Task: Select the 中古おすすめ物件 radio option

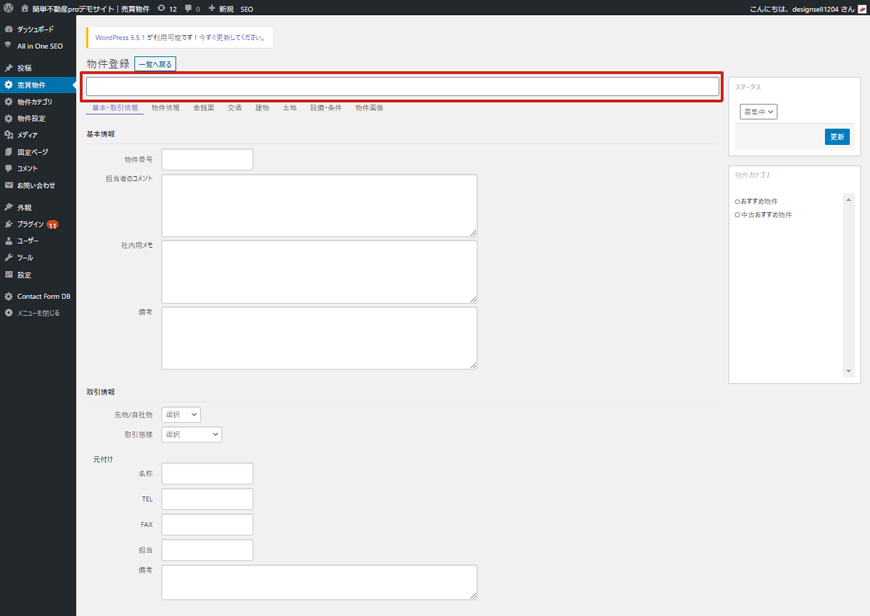Action: tap(738, 215)
